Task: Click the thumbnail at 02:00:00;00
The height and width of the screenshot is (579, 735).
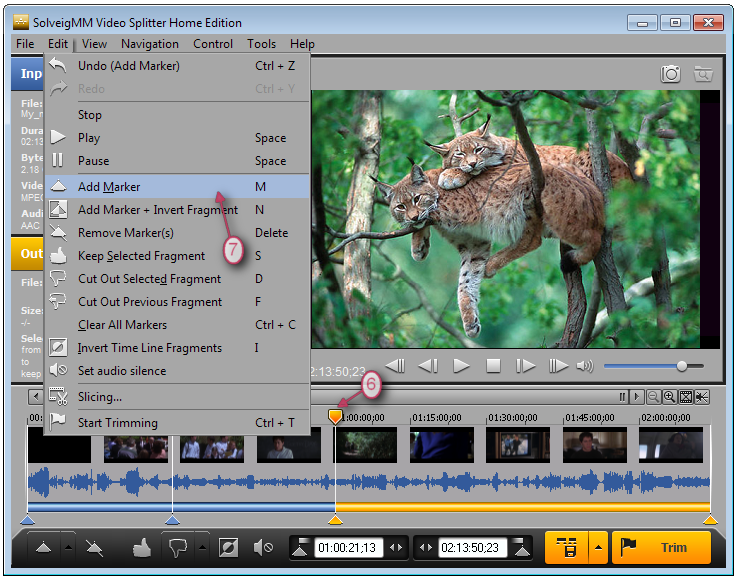Action: click(671, 444)
